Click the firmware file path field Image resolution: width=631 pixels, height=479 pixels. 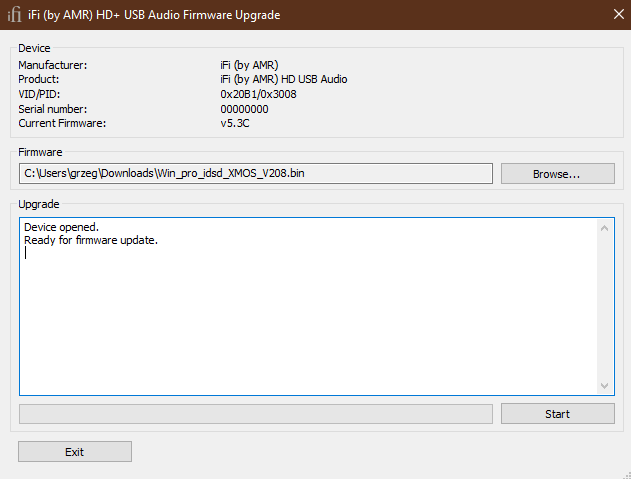[256, 173]
